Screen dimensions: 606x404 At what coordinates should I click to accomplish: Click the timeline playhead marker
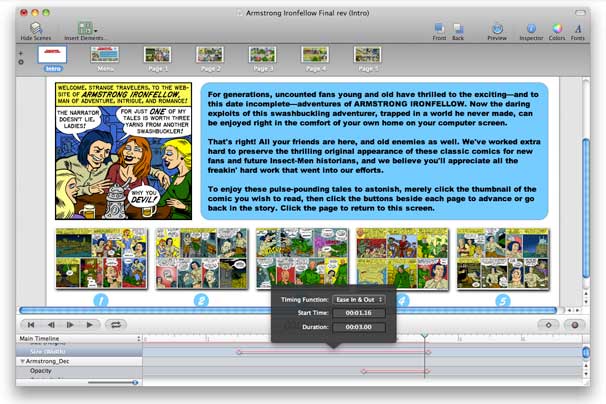pyautogui.click(x=424, y=335)
